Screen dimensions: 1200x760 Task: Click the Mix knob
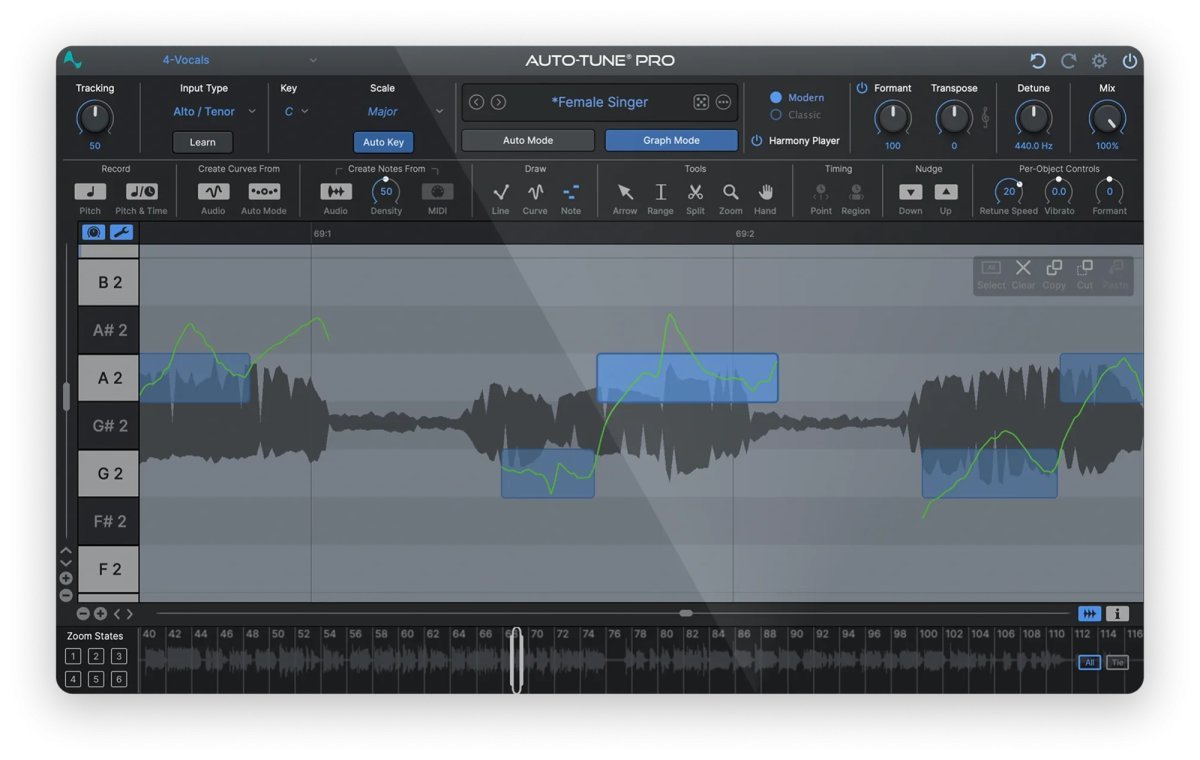[1107, 119]
